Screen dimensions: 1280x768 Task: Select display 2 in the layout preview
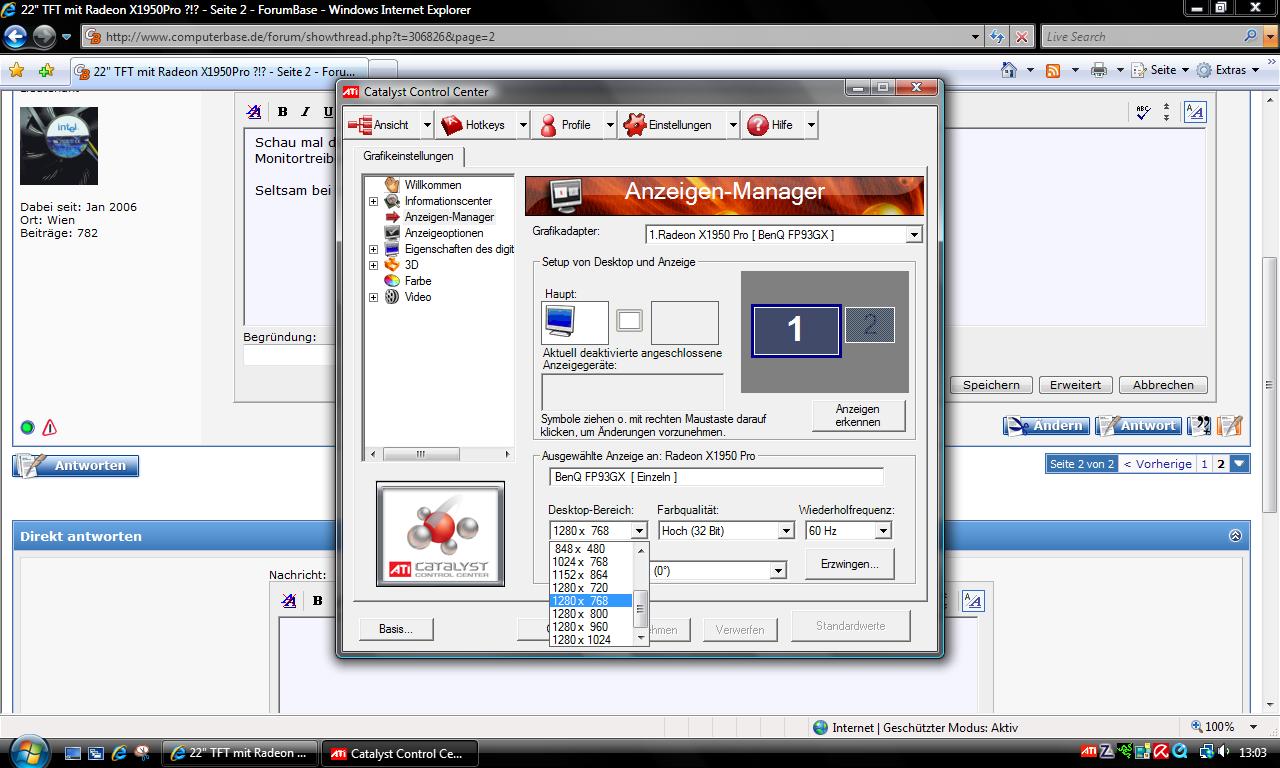(870, 324)
